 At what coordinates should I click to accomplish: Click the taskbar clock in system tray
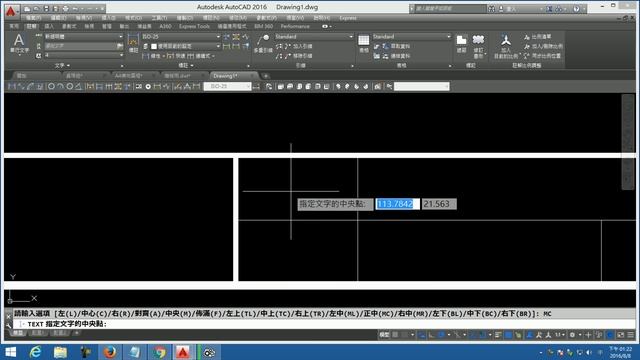pos(620,352)
